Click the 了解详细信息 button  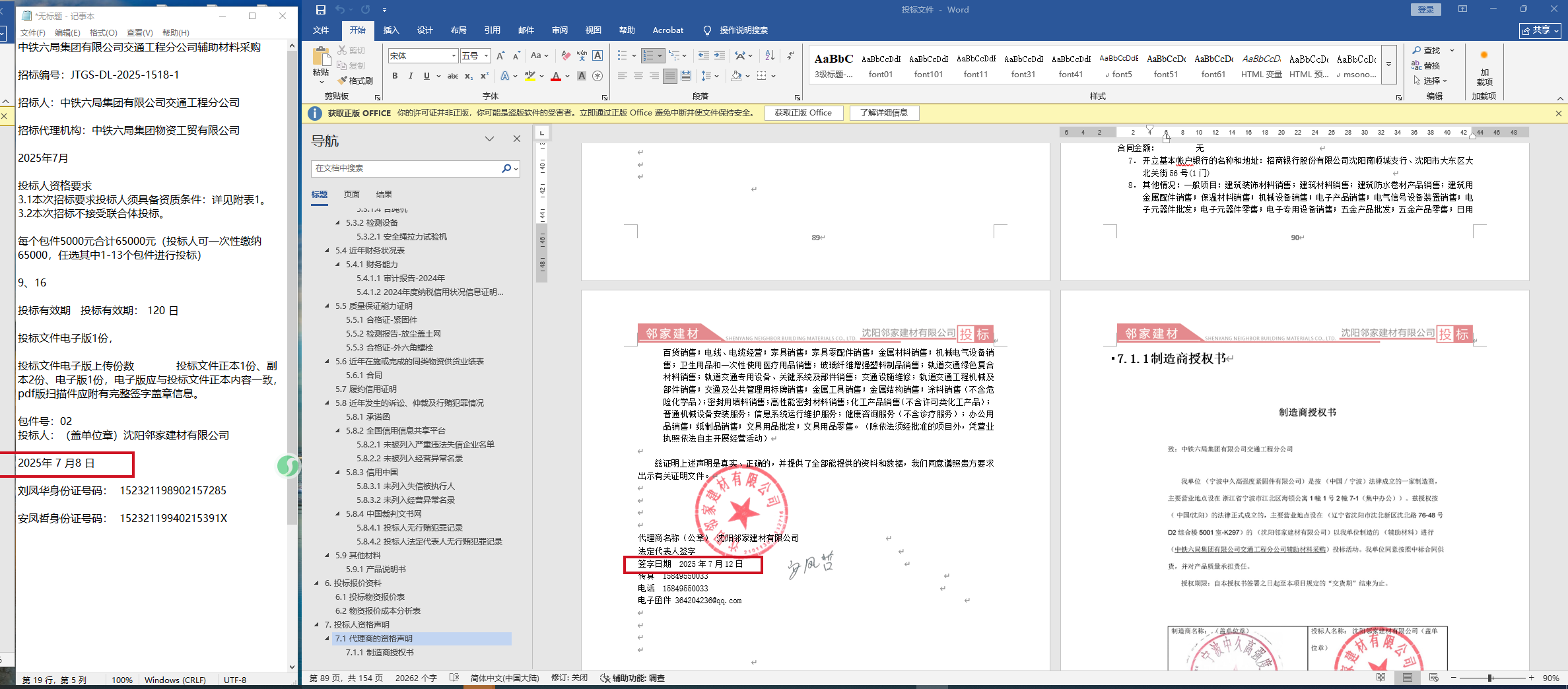(x=884, y=113)
